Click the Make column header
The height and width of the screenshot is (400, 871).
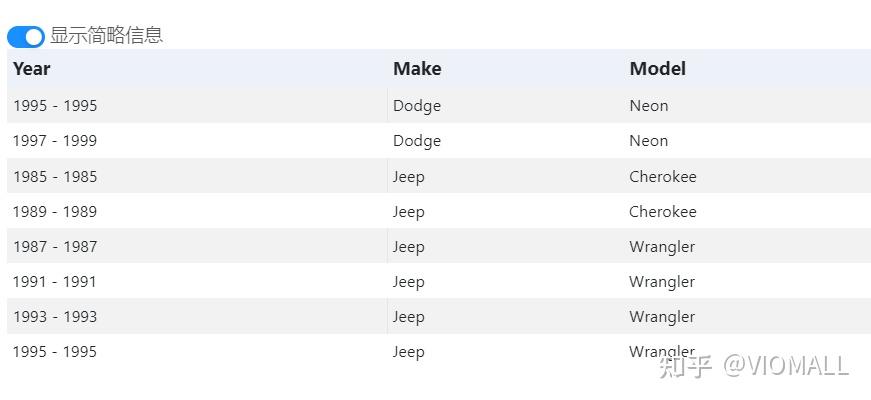click(417, 69)
